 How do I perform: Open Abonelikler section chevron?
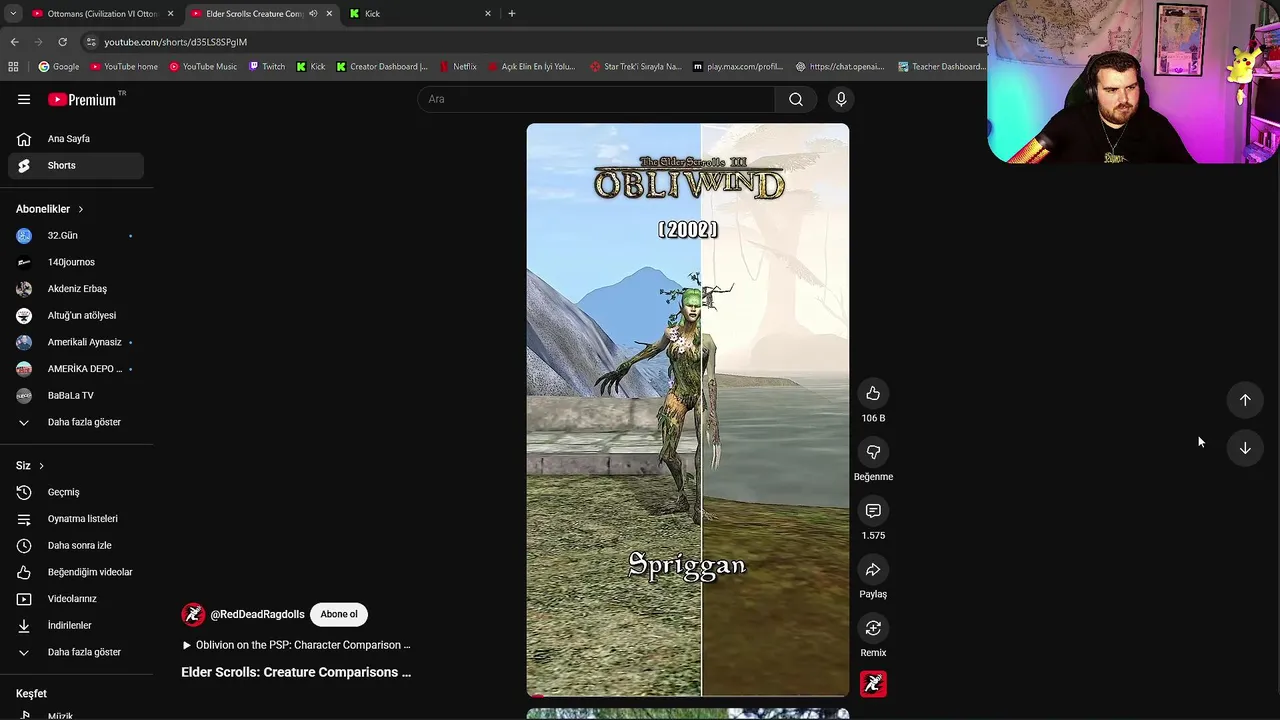tap(81, 209)
